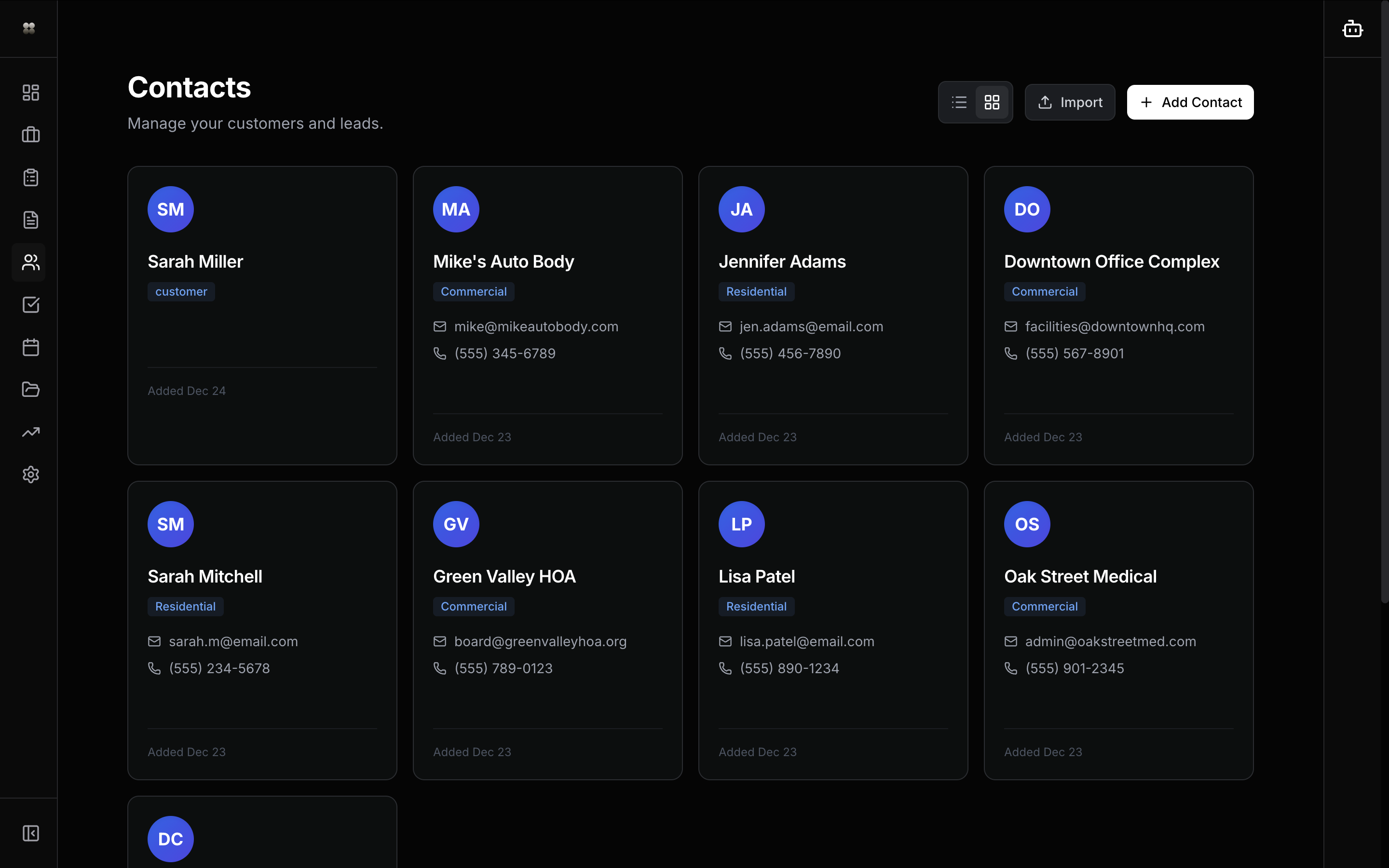Open the dashboard grid icon in sidebar
The width and height of the screenshot is (1389, 868).
point(30,93)
